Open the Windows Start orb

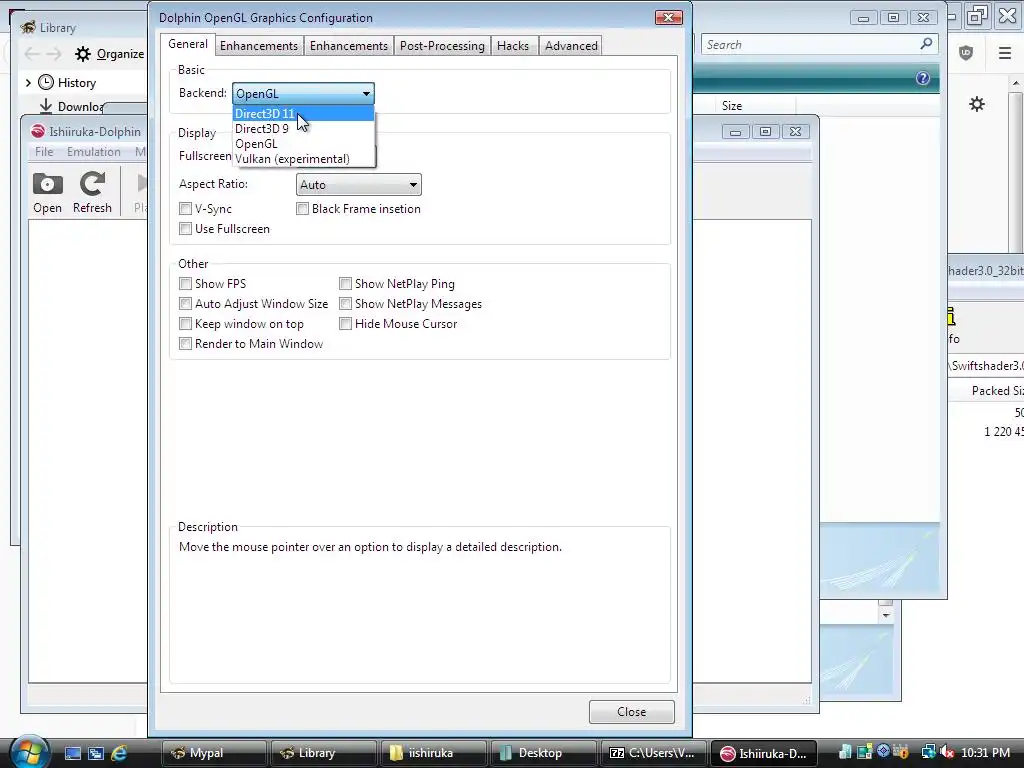[x=29, y=752]
